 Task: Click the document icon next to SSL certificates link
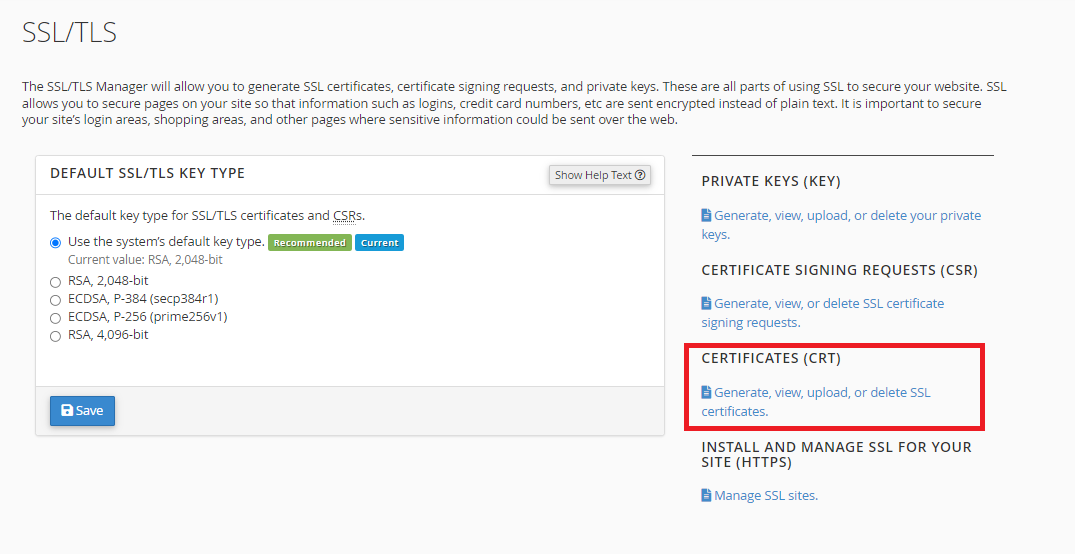click(x=706, y=392)
